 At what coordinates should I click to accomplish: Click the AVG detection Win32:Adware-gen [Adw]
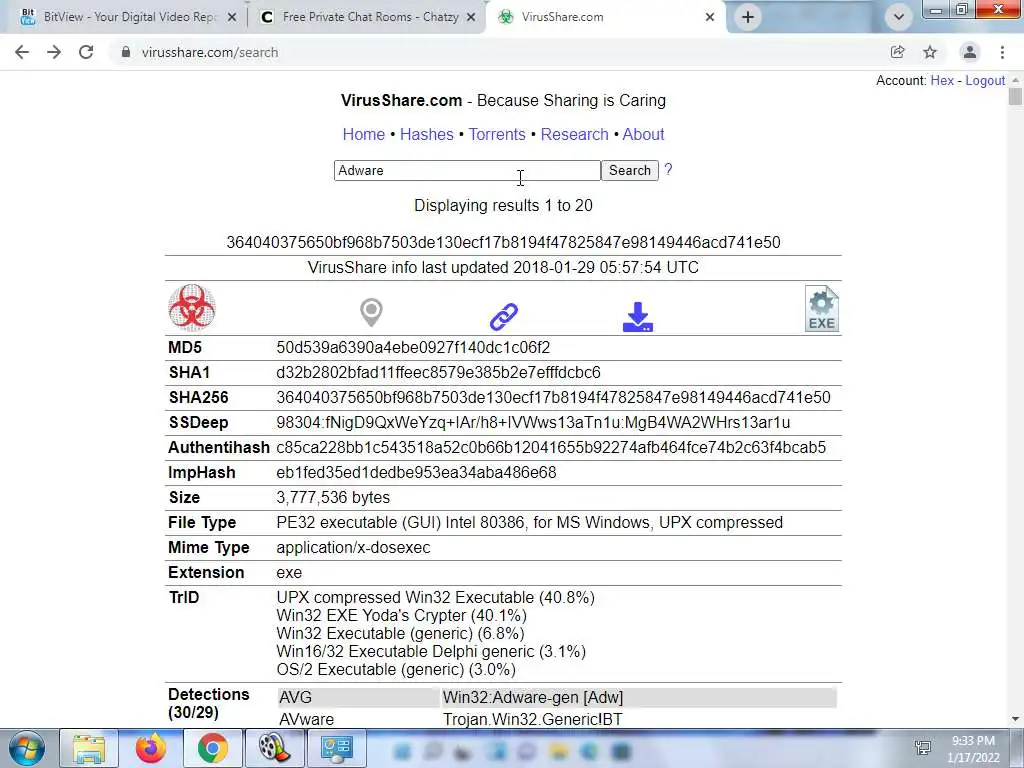[533, 697]
